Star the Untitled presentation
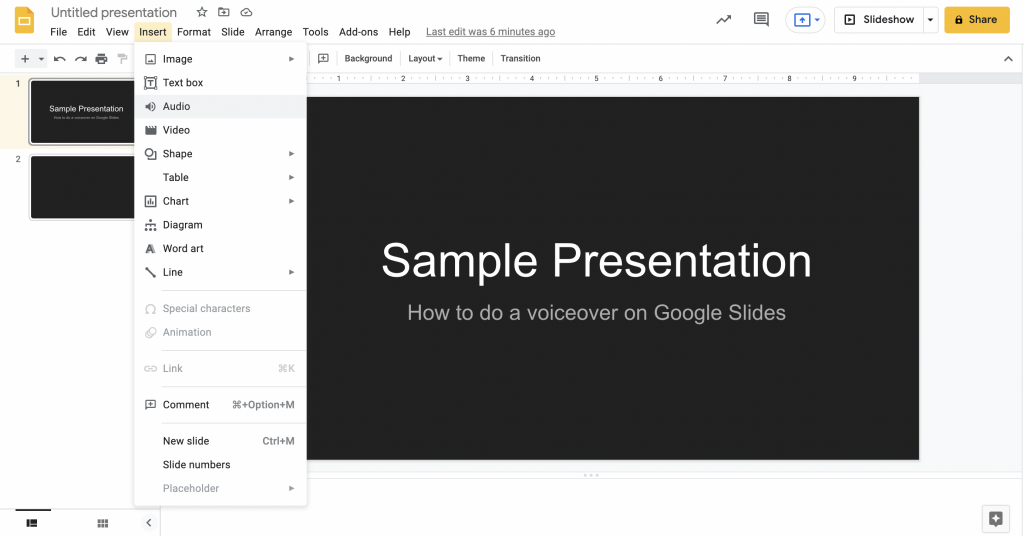The image size is (1024, 536). click(202, 12)
